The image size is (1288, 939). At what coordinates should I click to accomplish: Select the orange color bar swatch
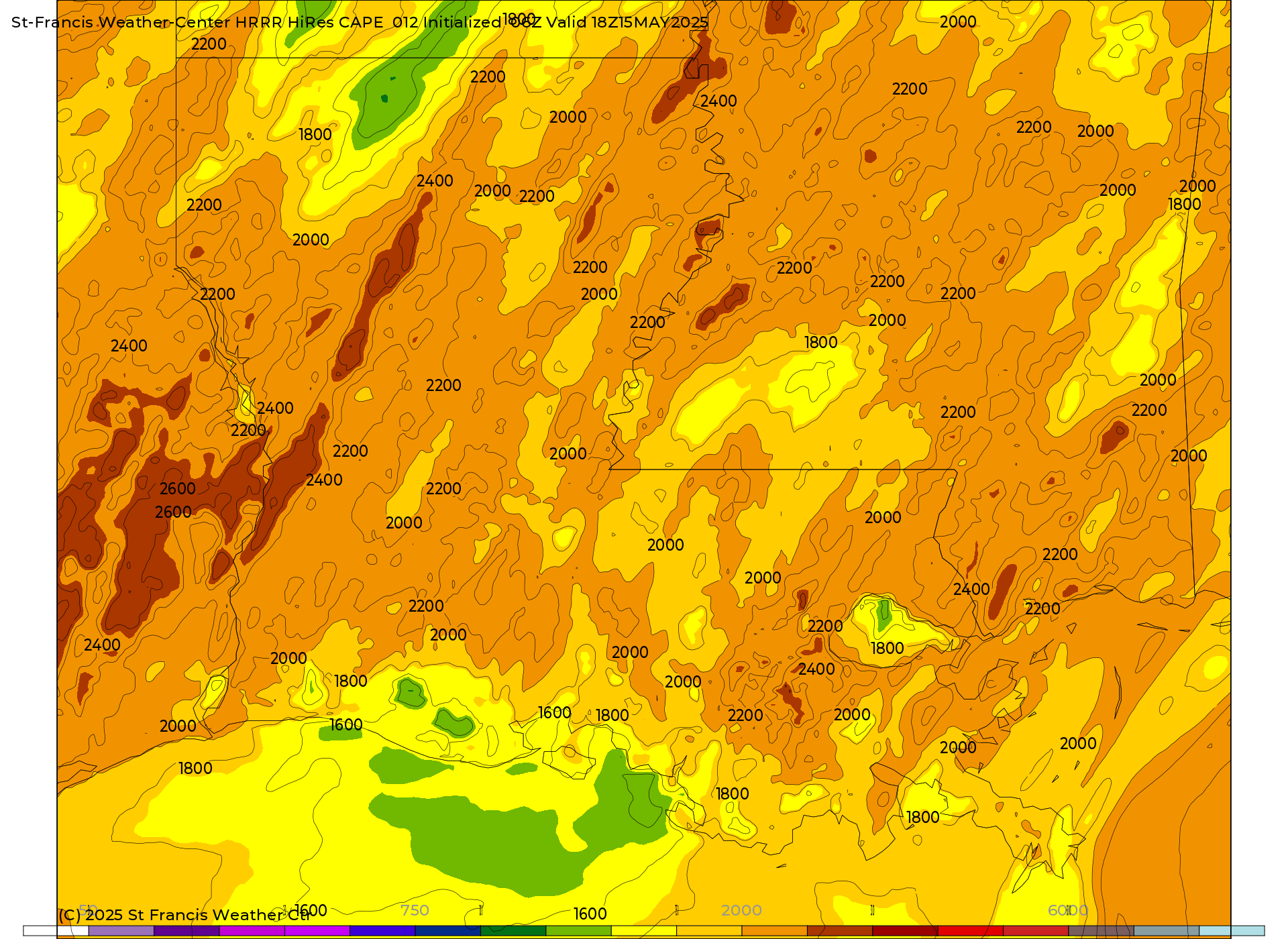click(775, 931)
